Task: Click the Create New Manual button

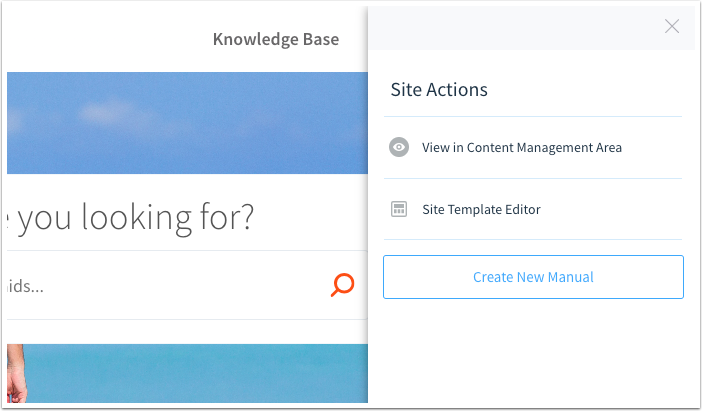Action: click(533, 277)
